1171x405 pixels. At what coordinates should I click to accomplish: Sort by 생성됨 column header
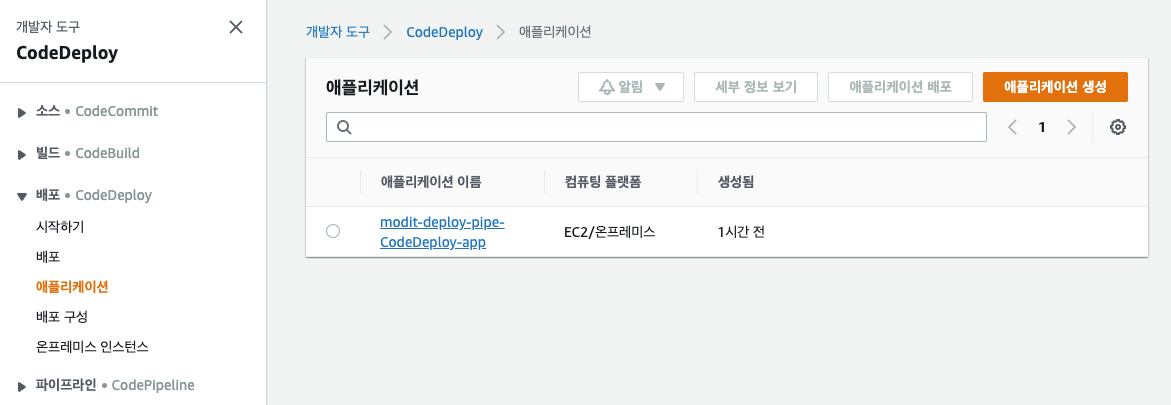pos(736,182)
